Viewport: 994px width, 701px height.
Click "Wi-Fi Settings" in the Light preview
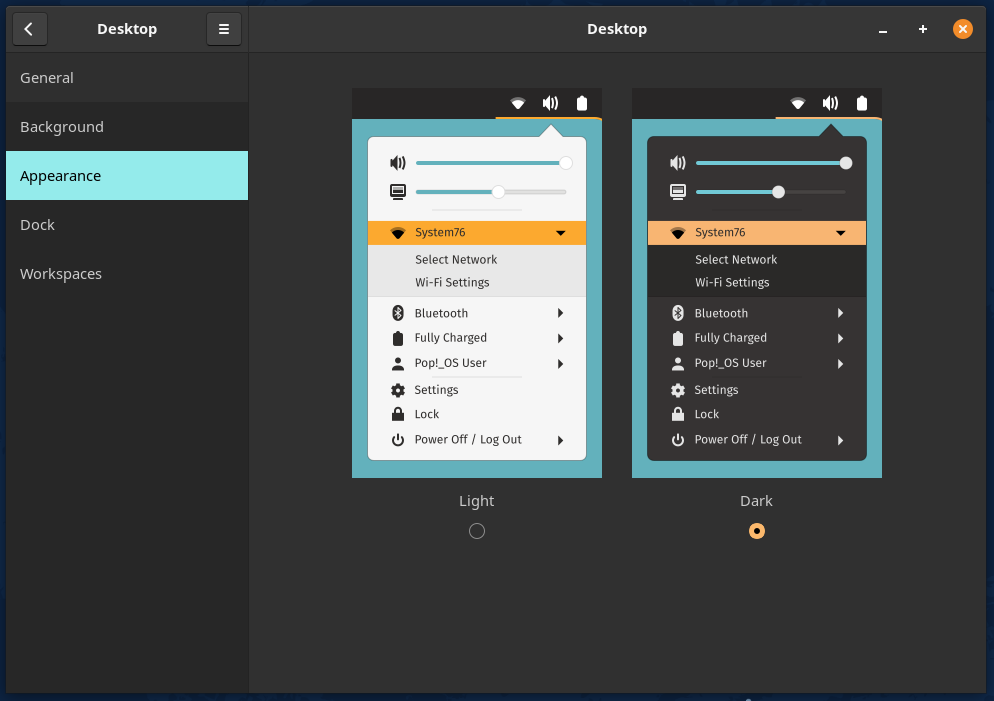452,283
